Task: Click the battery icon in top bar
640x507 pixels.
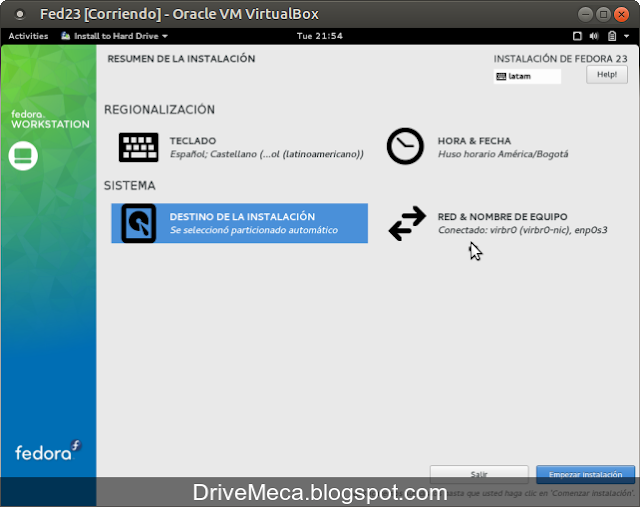Action: tap(612, 36)
